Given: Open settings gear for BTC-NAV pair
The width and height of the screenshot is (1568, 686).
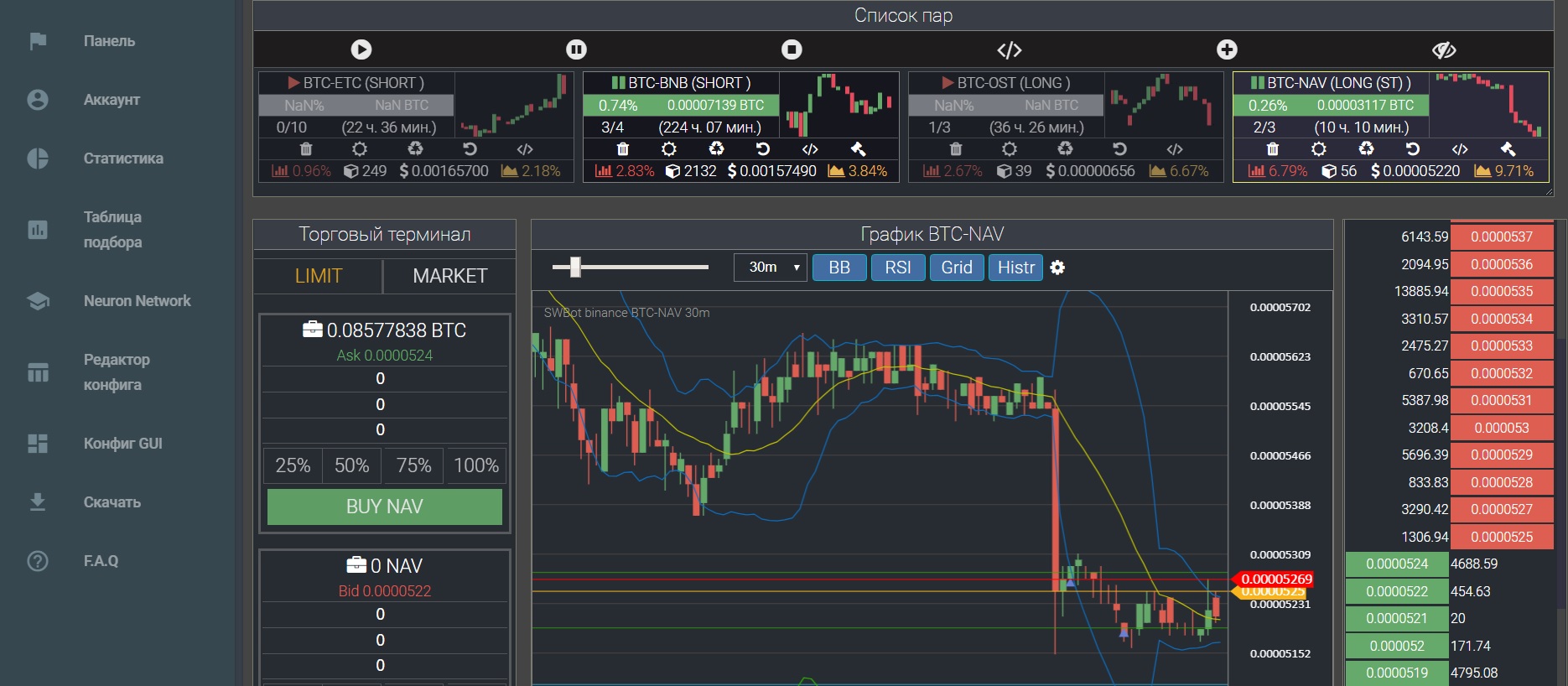Looking at the screenshot, I should (x=1318, y=149).
